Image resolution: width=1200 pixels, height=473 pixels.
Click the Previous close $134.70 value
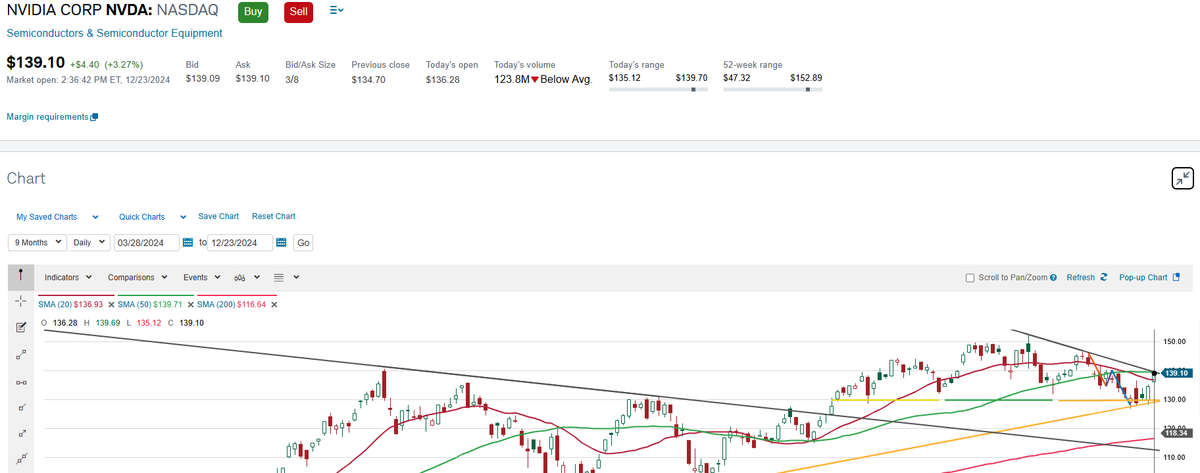pos(368,79)
